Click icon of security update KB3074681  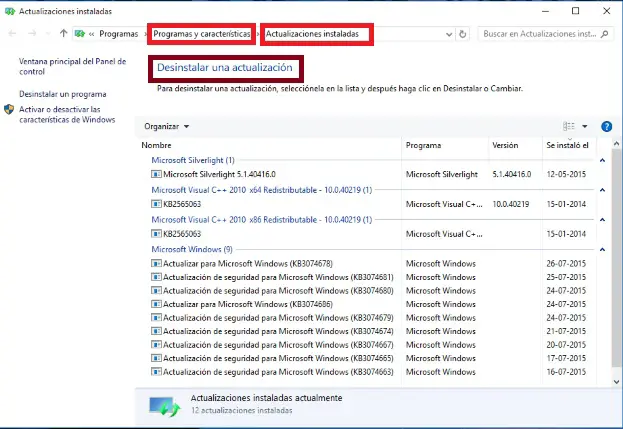(x=156, y=277)
